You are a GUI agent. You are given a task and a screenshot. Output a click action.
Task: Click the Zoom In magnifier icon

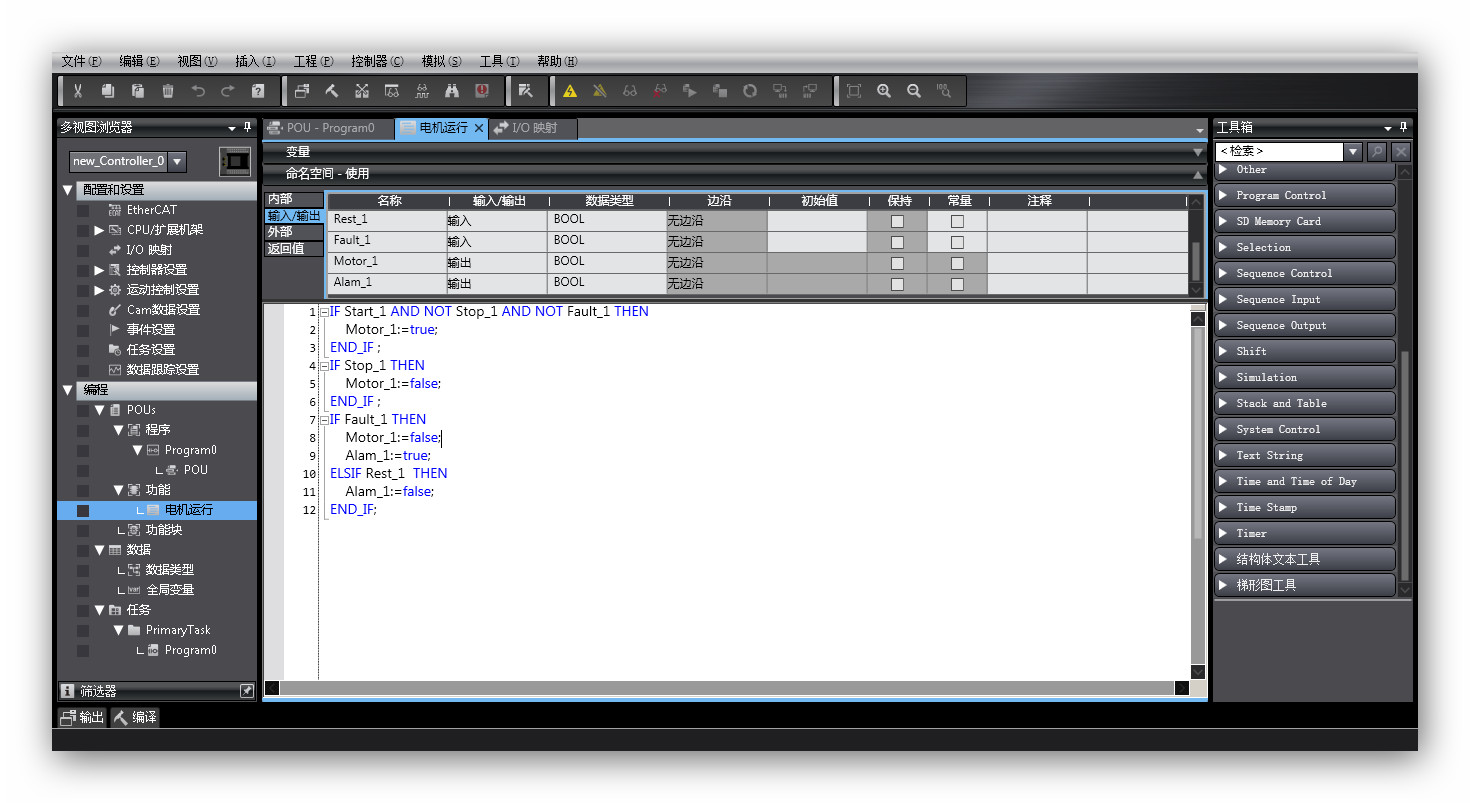pyautogui.click(x=884, y=91)
